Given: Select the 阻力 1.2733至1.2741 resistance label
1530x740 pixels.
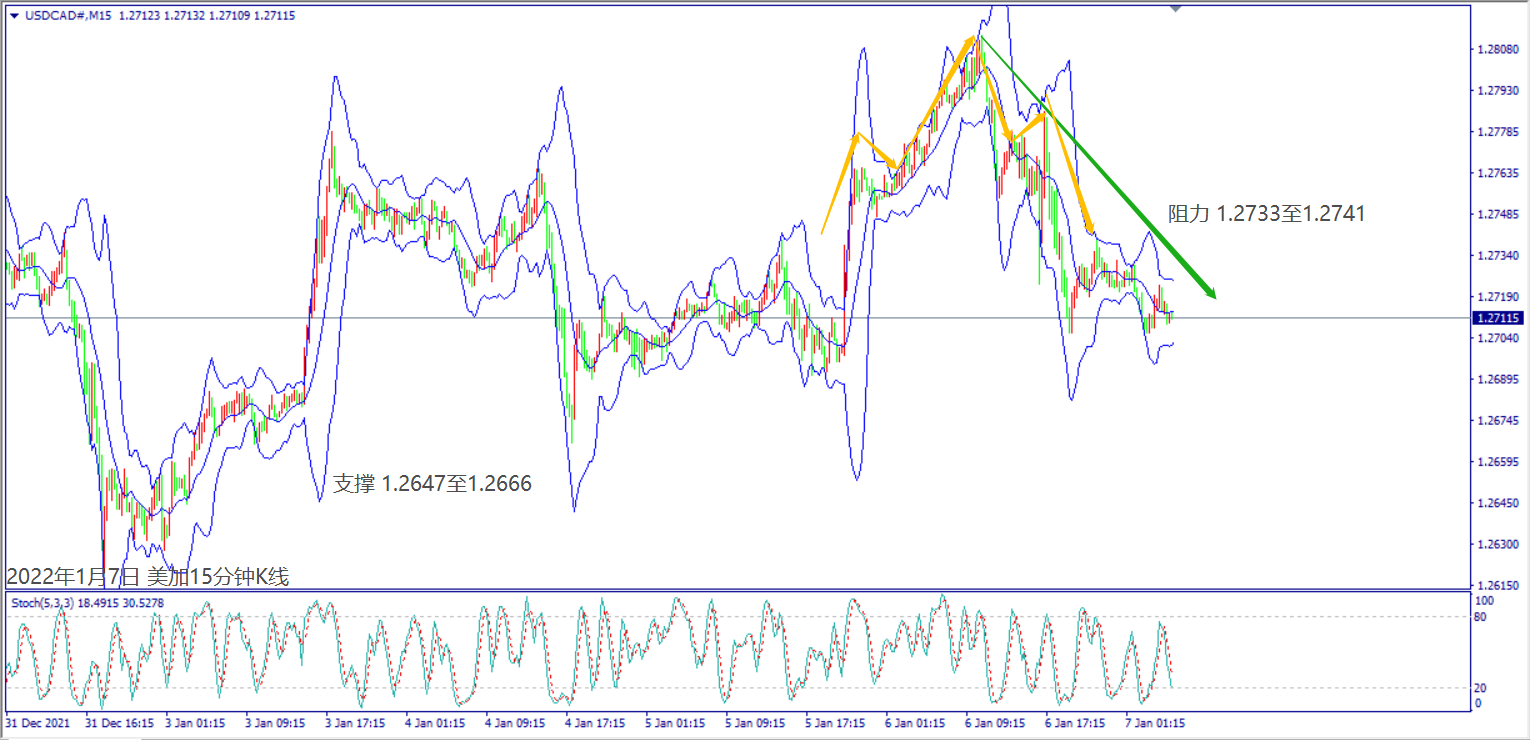Looking at the screenshot, I should 1266,213.
